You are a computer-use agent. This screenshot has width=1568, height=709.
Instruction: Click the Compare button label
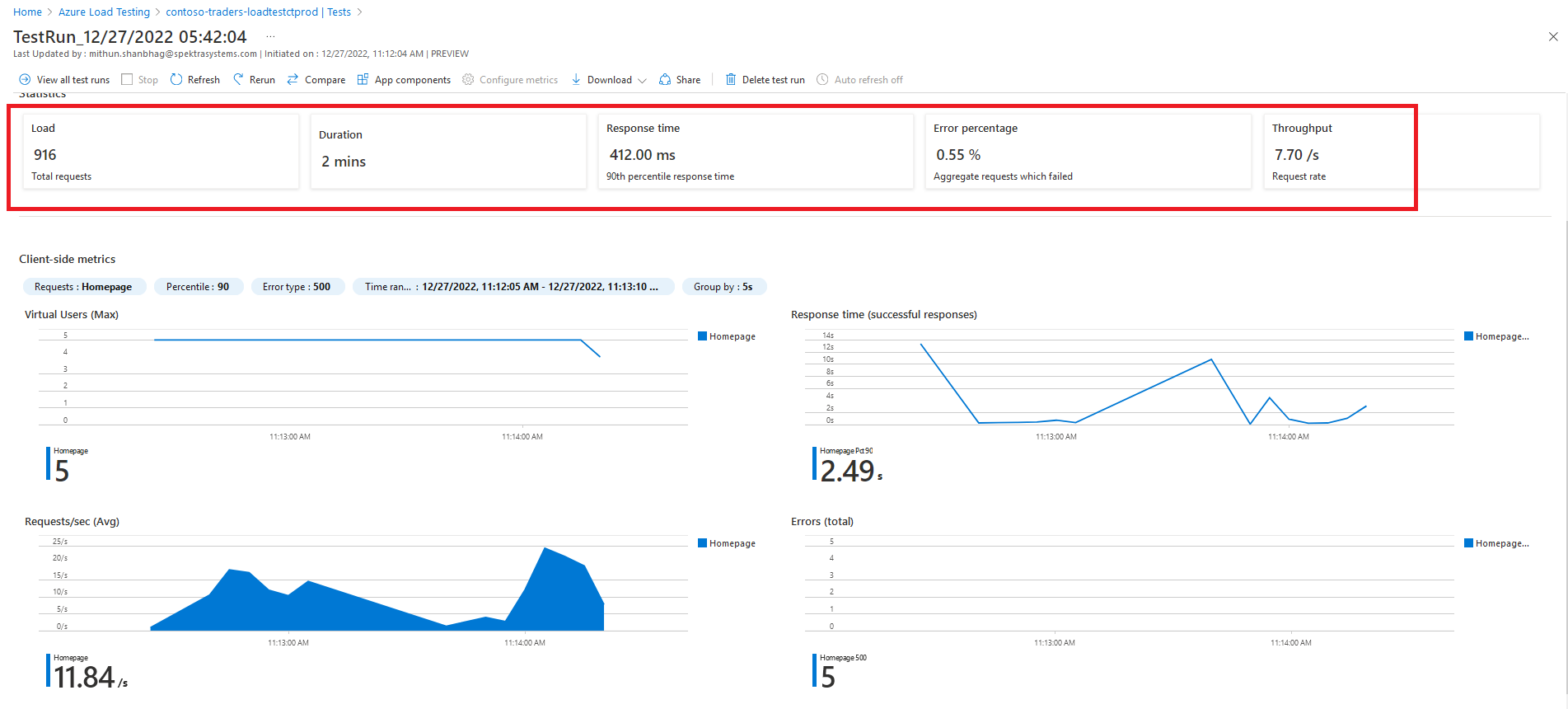coord(325,80)
